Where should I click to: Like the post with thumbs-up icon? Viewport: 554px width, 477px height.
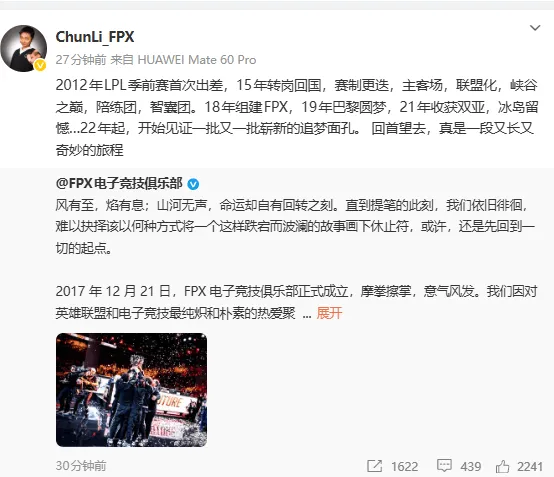[502, 466]
